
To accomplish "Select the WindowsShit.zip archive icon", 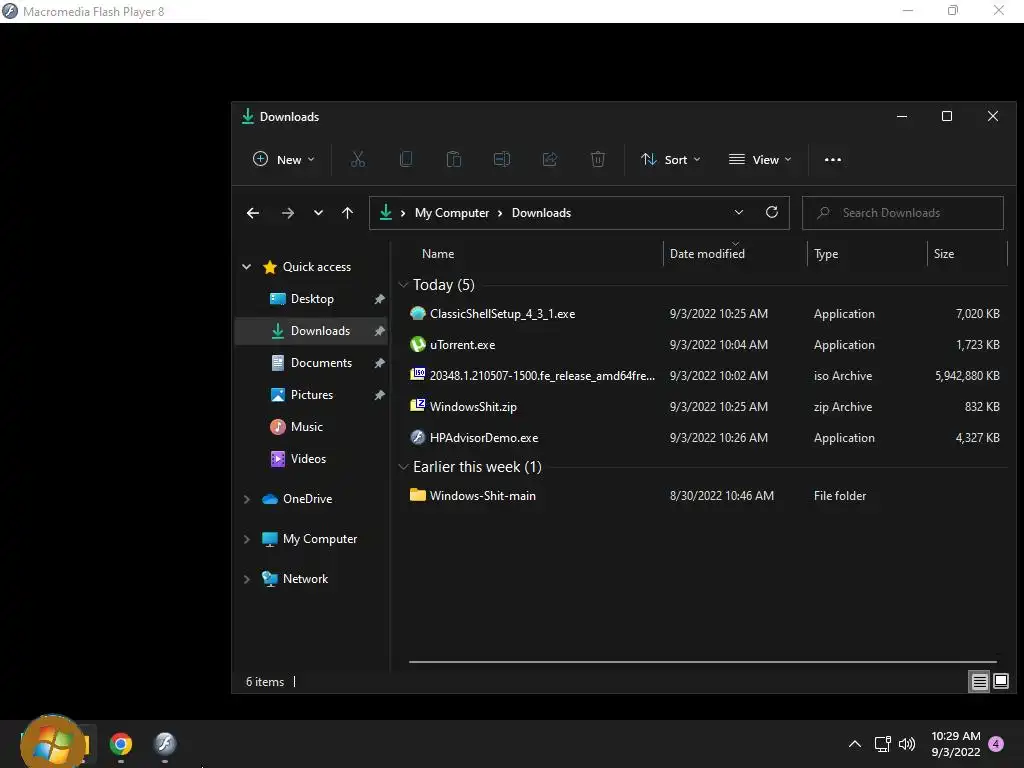I will (418, 406).
